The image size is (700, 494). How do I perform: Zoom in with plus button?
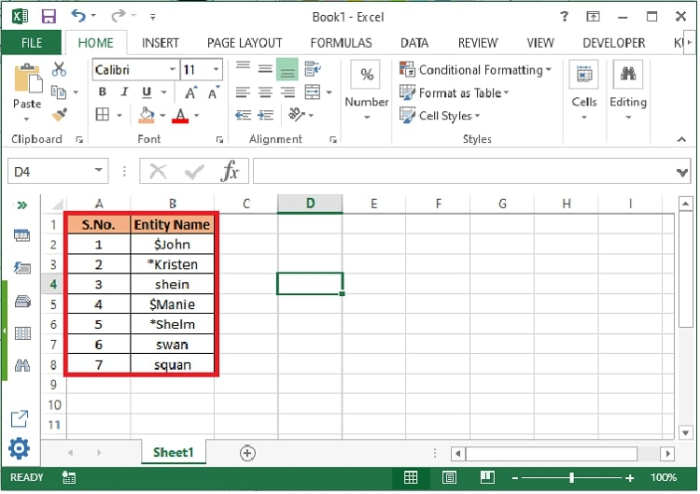(x=630, y=478)
